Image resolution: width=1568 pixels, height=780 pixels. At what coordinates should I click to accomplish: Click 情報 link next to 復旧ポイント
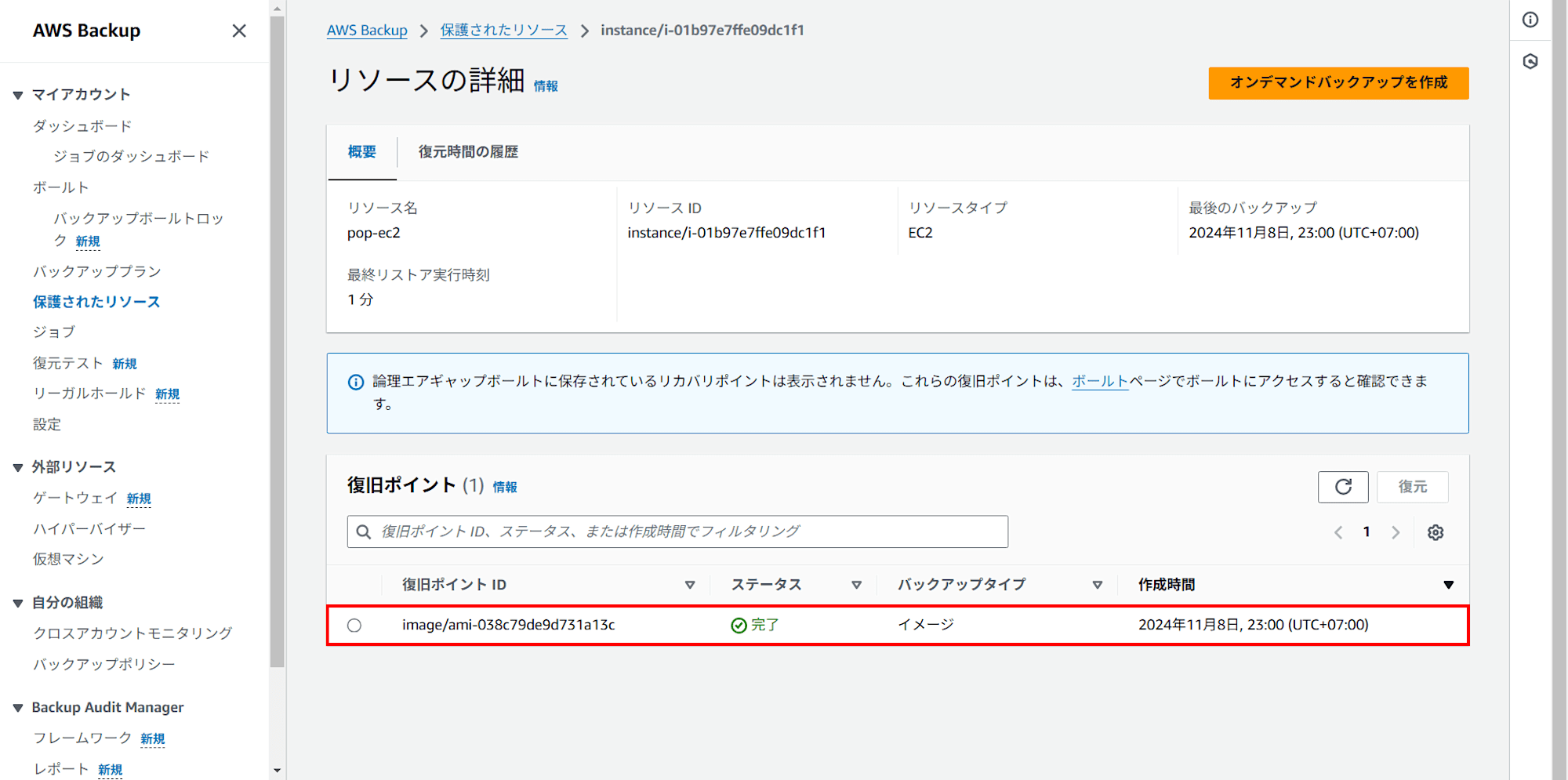point(505,488)
